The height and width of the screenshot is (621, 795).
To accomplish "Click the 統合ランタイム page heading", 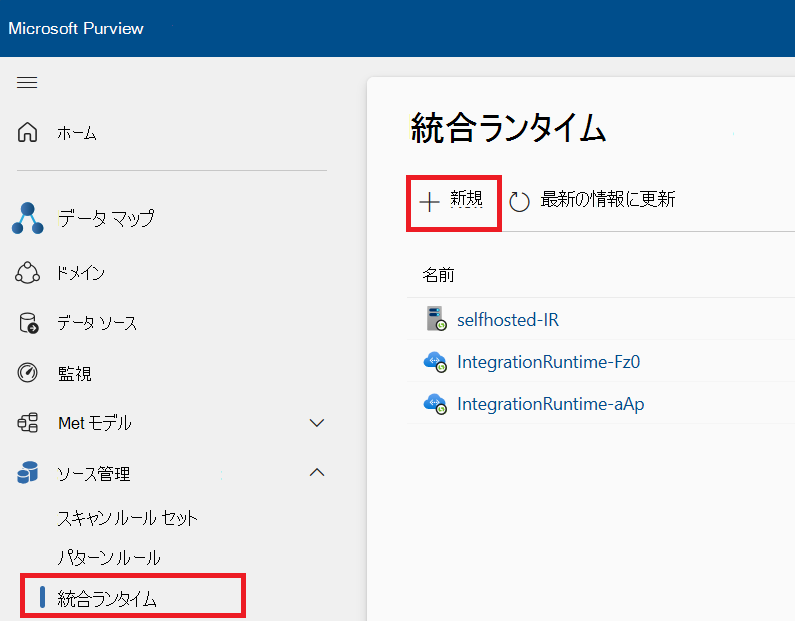I will pyautogui.click(x=508, y=128).
